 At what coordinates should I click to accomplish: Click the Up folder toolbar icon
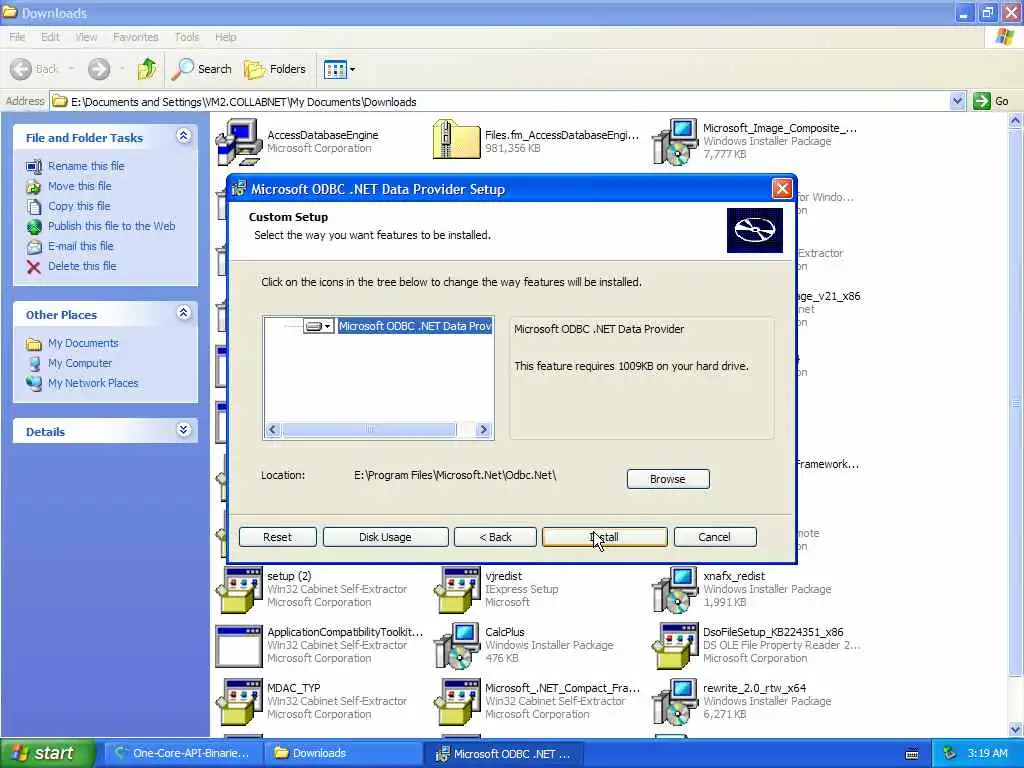click(x=147, y=69)
